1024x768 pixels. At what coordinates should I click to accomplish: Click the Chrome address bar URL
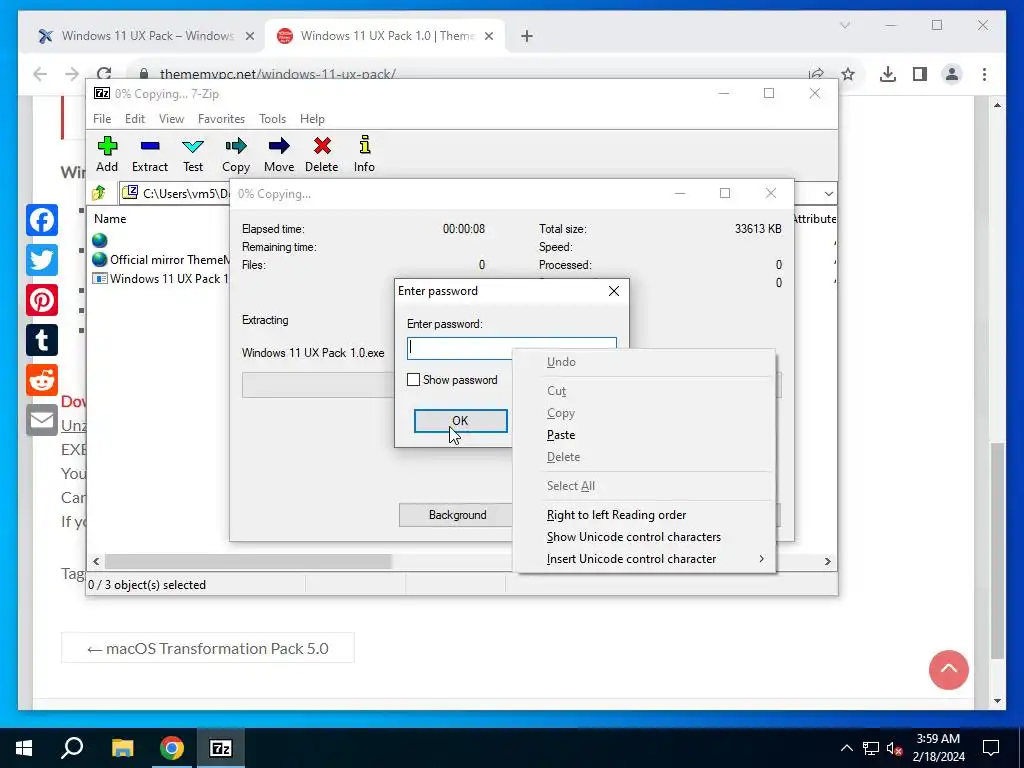[278, 74]
